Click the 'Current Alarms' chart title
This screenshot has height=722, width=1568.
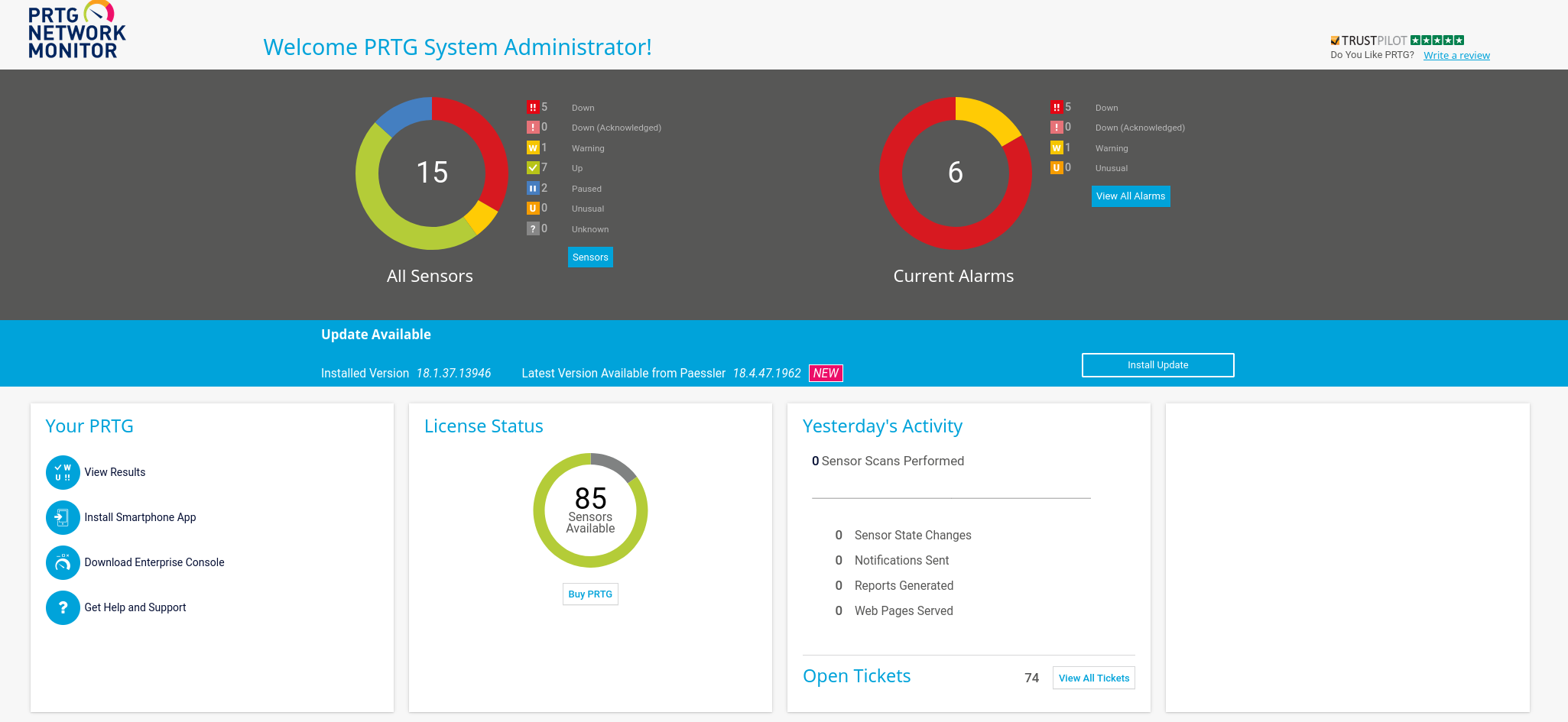953,277
